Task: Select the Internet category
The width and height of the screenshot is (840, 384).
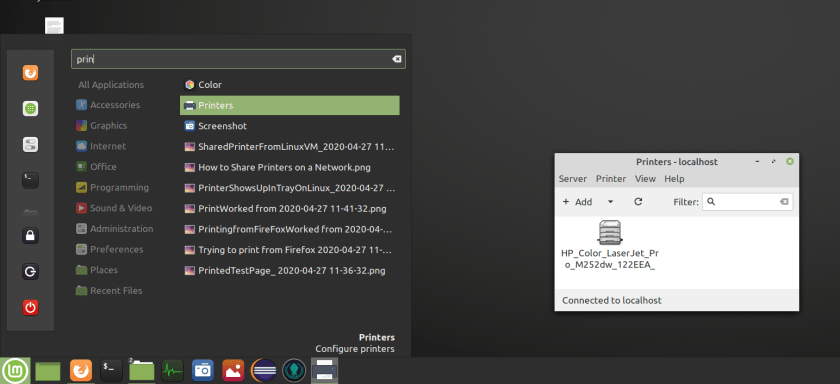Action: 101,146
